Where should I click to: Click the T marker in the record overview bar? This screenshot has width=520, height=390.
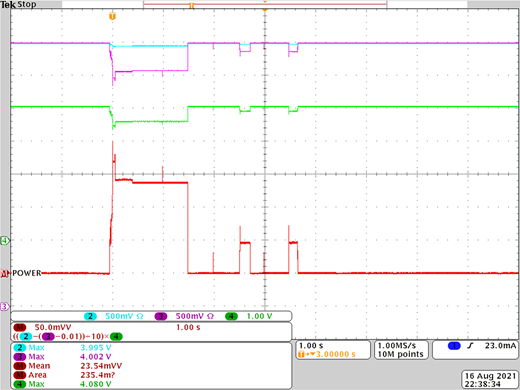pos(191,6)
